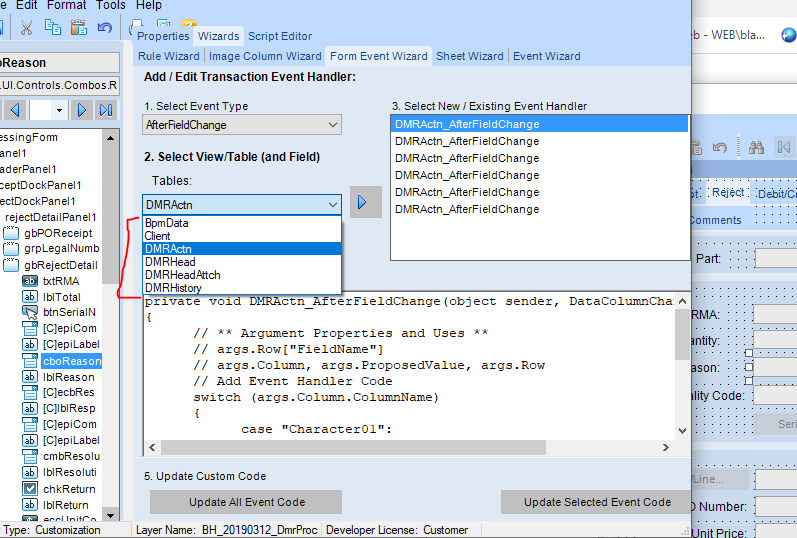Choose DMRHead from the Tables list
797x538 pixels.
click(x=170, y=262)
